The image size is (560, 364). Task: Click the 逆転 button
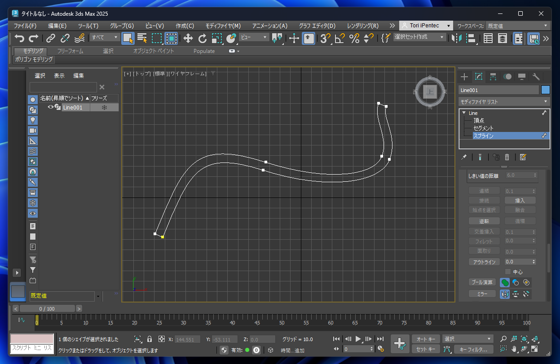point(484,221)
